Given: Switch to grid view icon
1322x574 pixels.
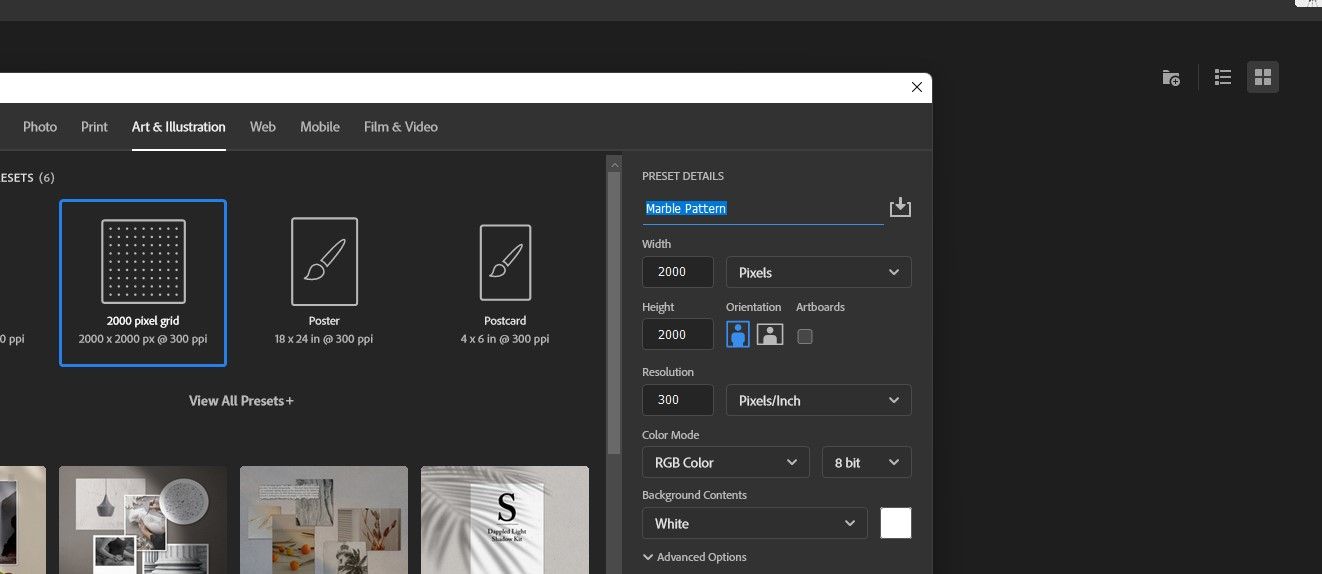Looking at the screenshot, I should pyautogui.click(x=1263, y=77).
